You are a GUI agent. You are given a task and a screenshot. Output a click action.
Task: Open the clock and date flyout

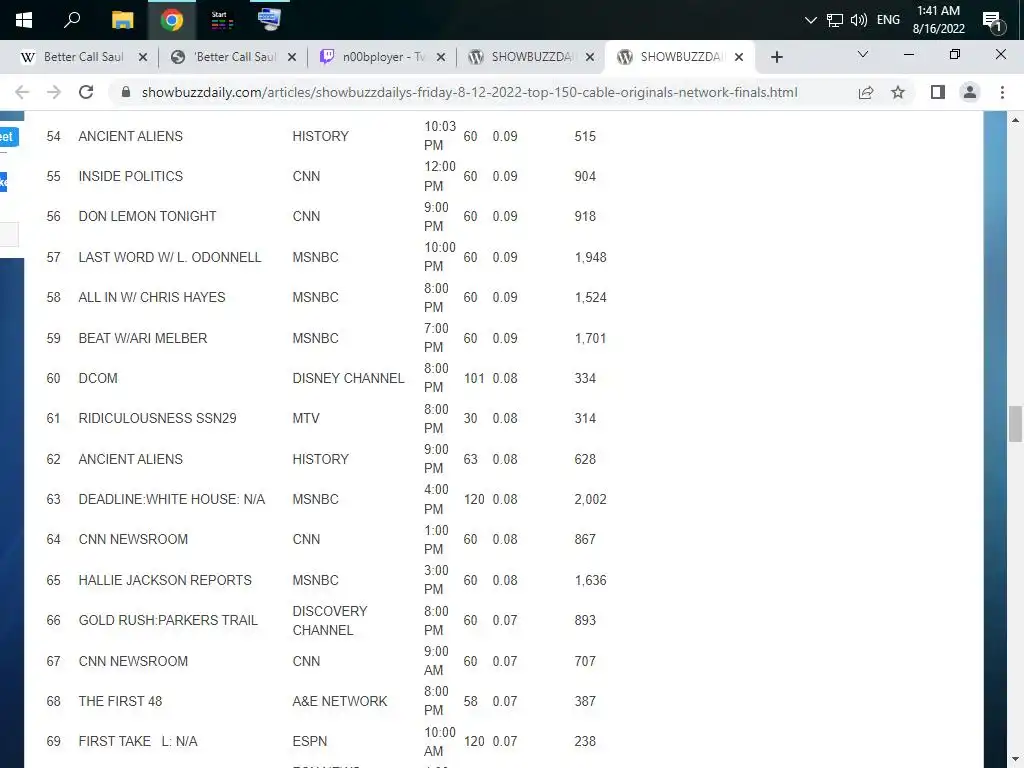938,20
